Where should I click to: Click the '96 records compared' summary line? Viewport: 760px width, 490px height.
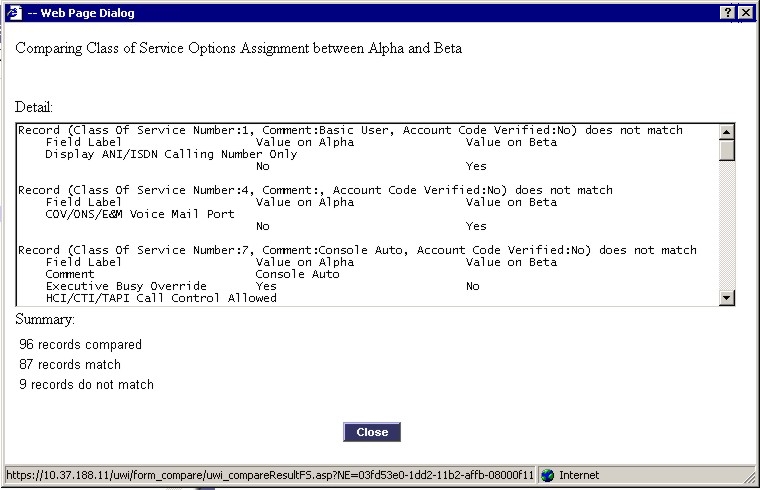click(x=80, y=345)
